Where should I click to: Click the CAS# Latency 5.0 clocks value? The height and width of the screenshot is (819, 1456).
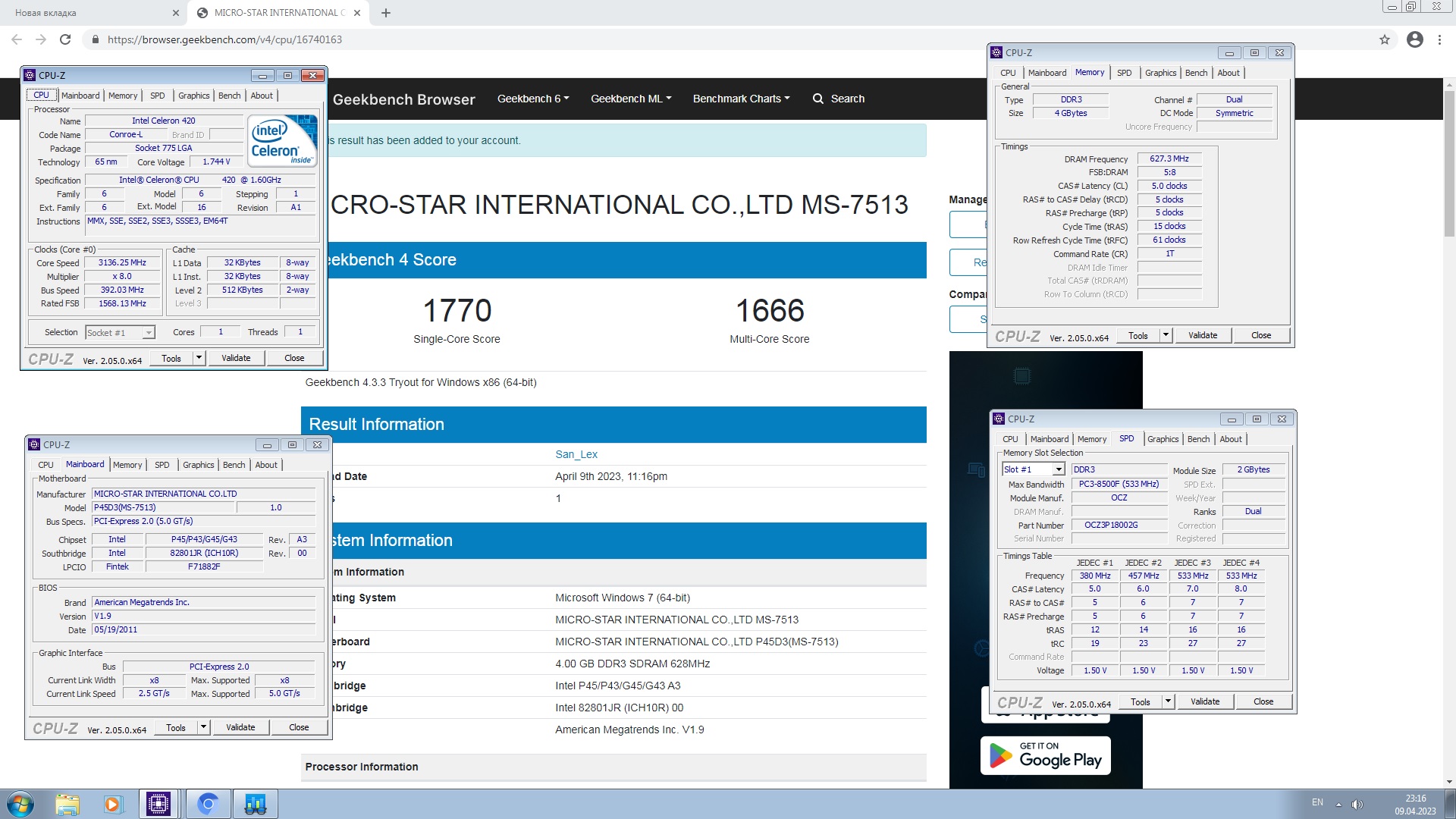click(1169, 186)
